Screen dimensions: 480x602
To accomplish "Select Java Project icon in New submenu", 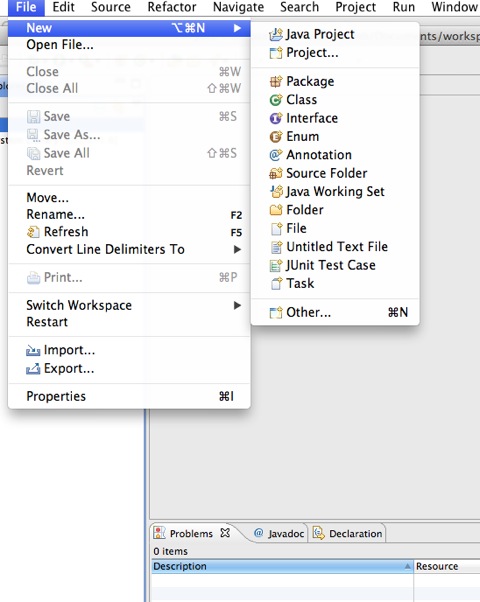I will coord(276,35).
